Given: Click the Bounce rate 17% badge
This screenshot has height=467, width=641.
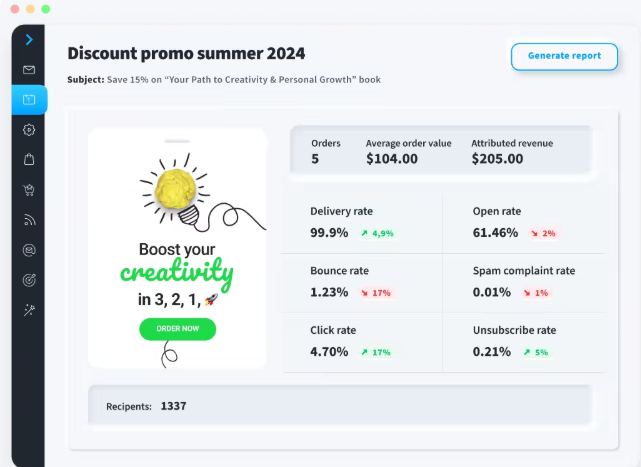Looking at the screenshot, I should pyautogui.click(x=376, y=293).
